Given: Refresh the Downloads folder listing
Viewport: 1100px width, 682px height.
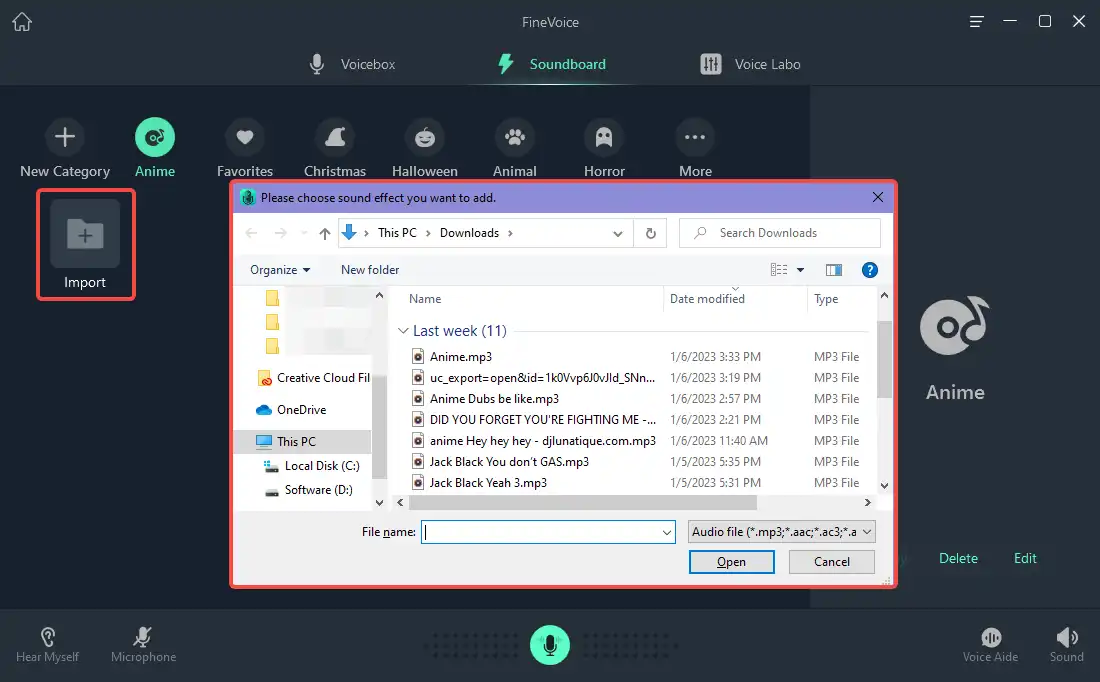Looking at the screenshot, I should coord(650,234).
